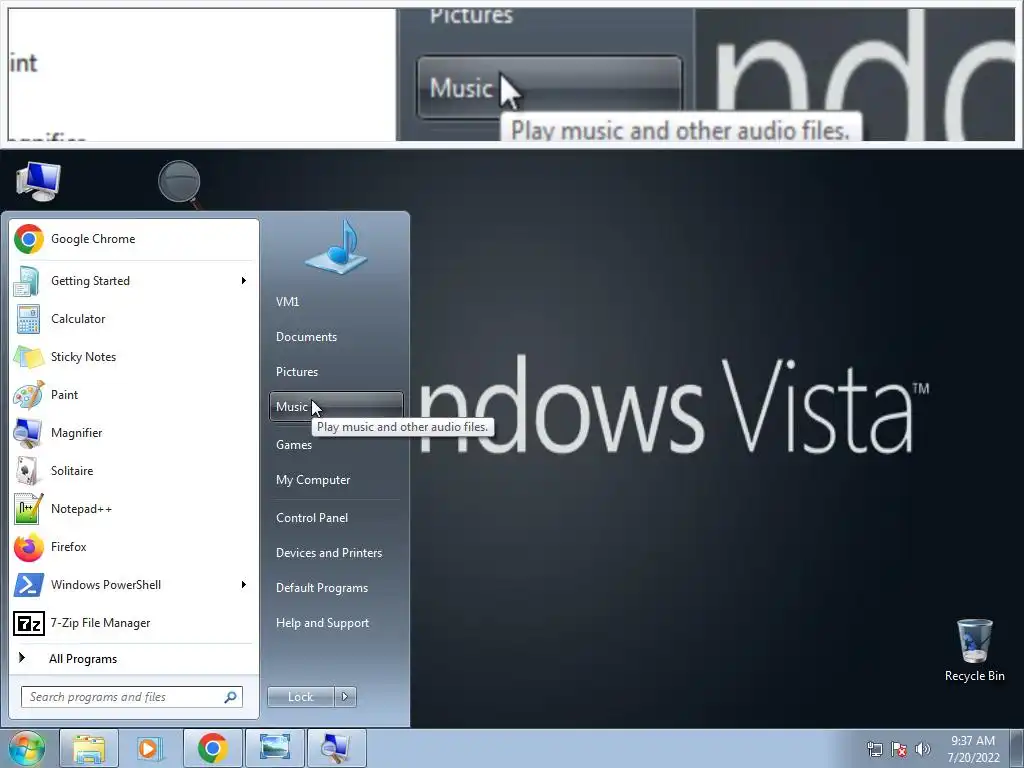The image size is (1024, 768).
Task: Click the Show desktop button
Action: click(1017, 748)
